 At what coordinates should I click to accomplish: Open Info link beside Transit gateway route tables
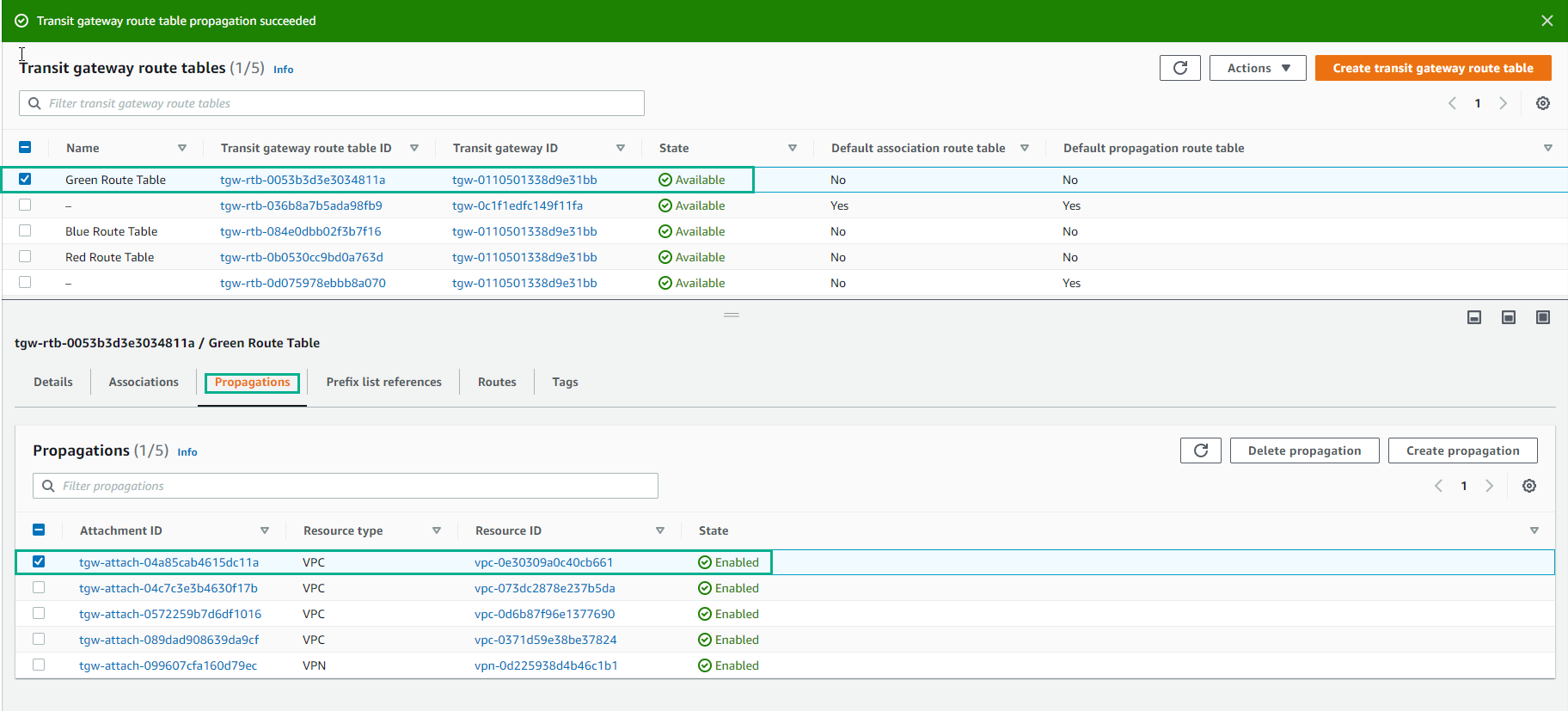point(284,70)
